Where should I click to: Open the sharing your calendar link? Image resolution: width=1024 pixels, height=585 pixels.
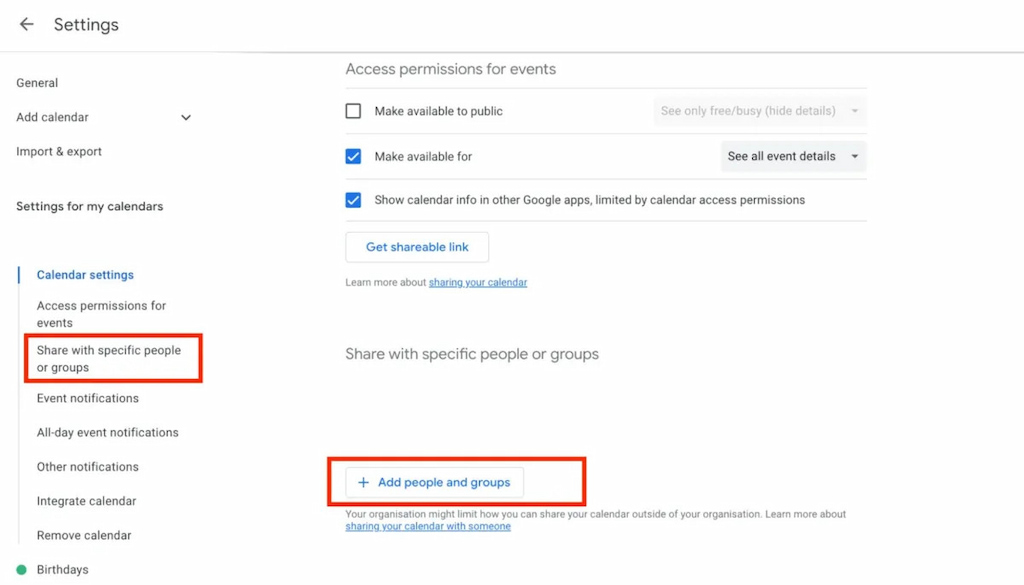click(x=478, y=282)
